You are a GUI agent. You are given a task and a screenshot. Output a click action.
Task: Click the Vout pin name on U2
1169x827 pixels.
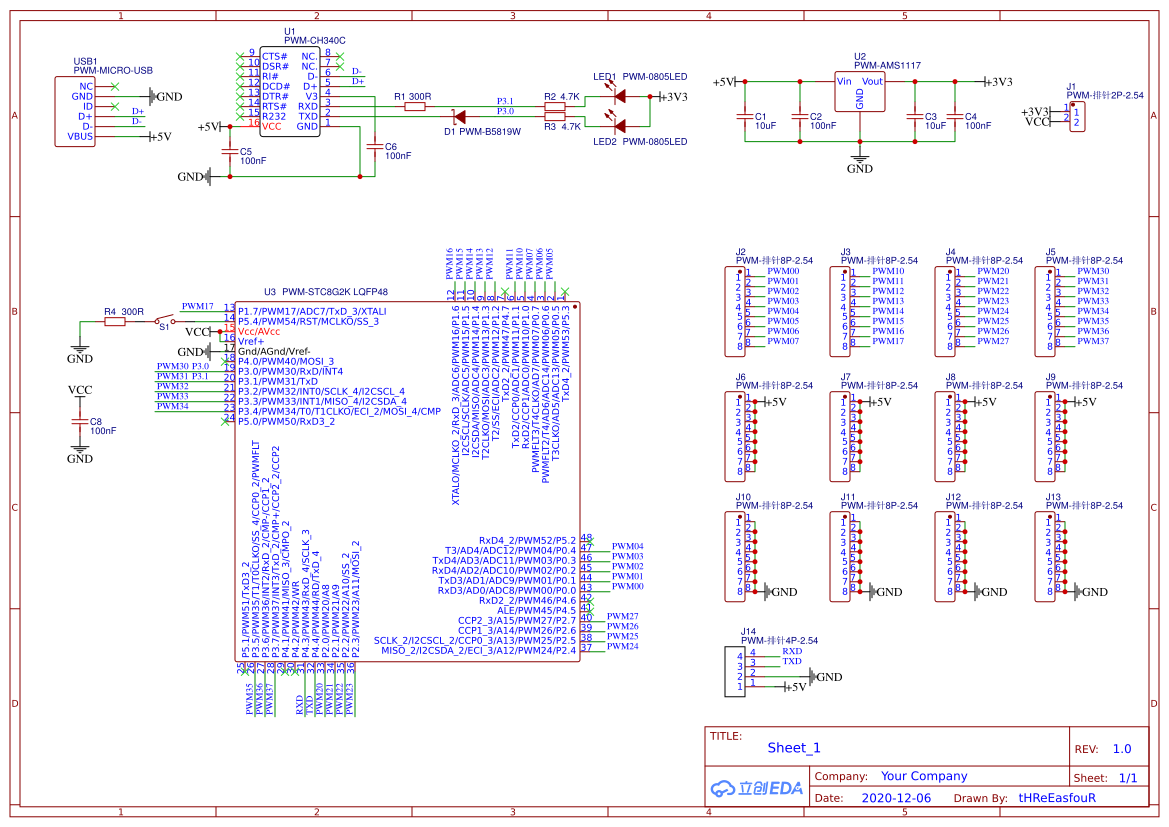[872, 81]
